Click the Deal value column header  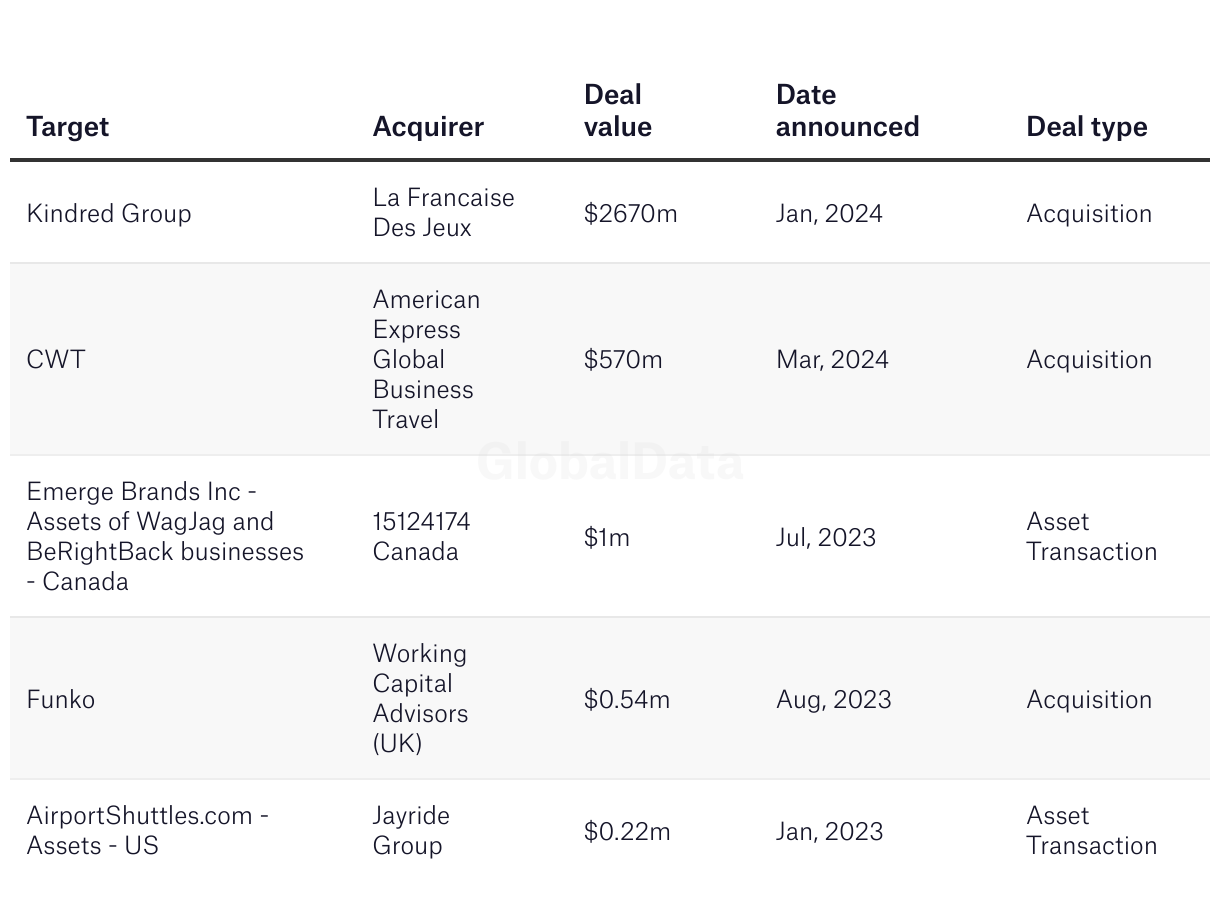618,111
